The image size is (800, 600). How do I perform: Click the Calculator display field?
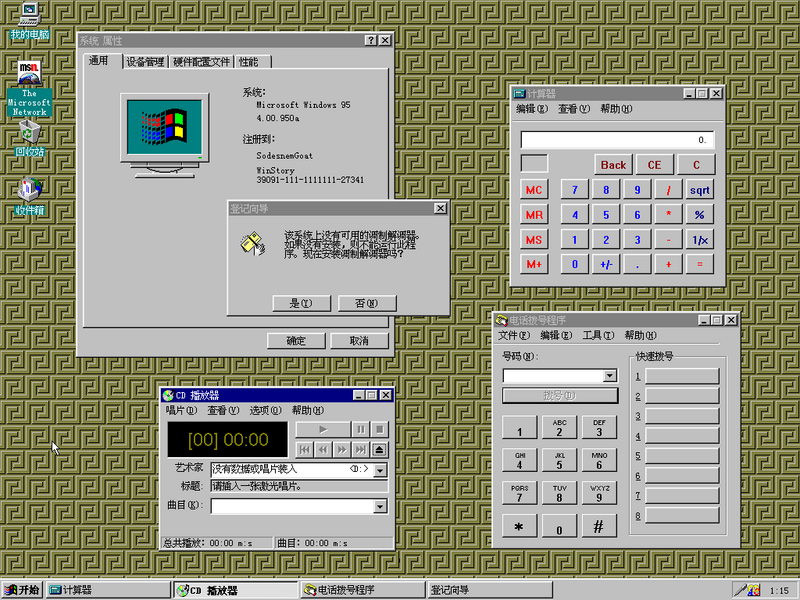617,140
